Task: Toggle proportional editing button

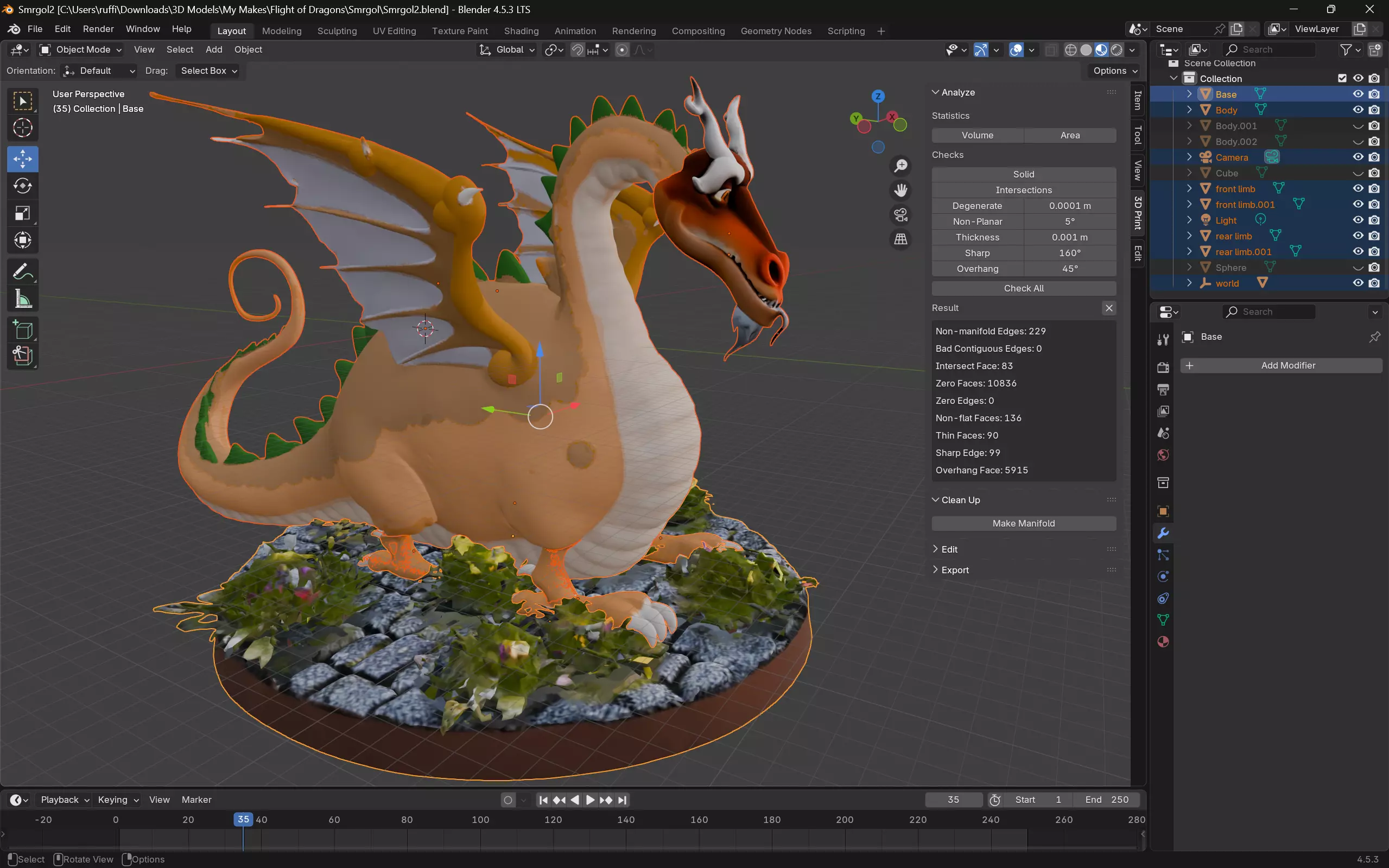Action: pyautogui.click(x=621, y=50)
